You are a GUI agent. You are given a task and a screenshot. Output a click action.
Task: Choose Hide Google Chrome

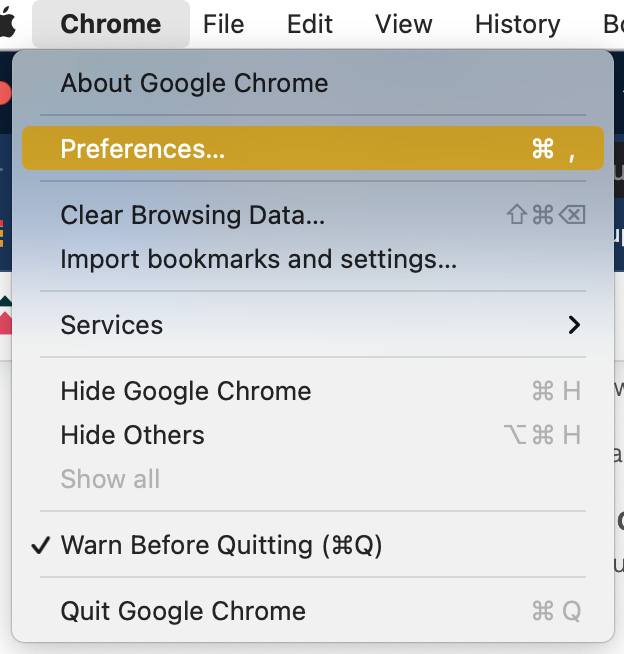tap(313, 391)
